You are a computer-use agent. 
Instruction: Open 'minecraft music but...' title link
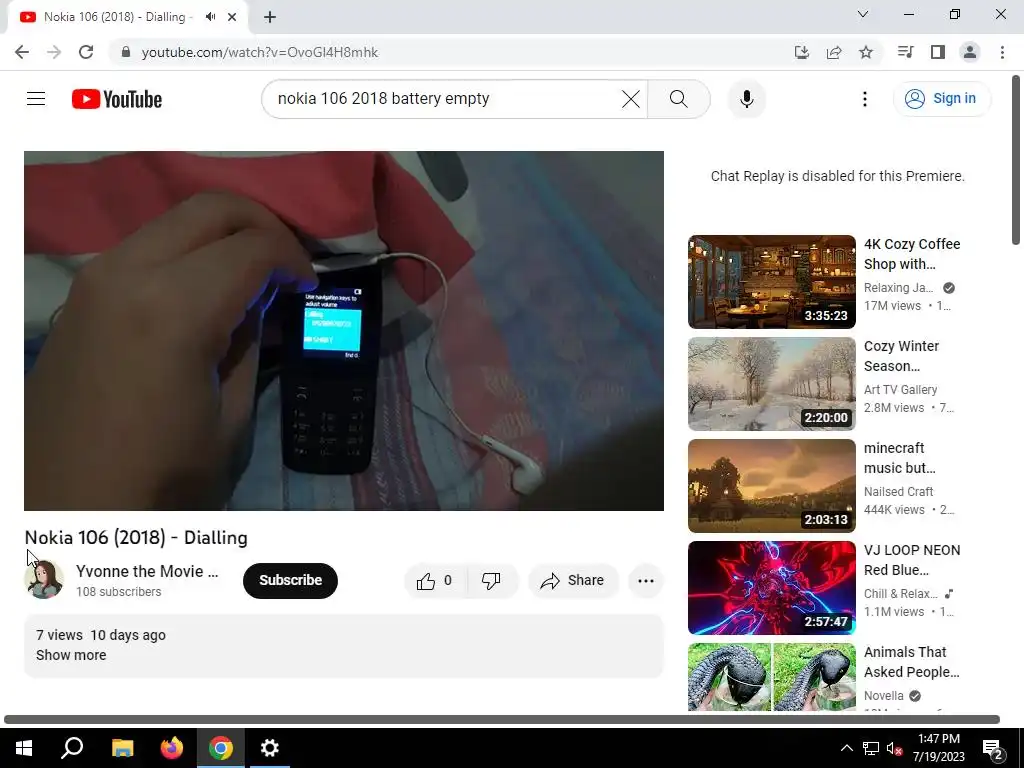(x=899, y=458)
